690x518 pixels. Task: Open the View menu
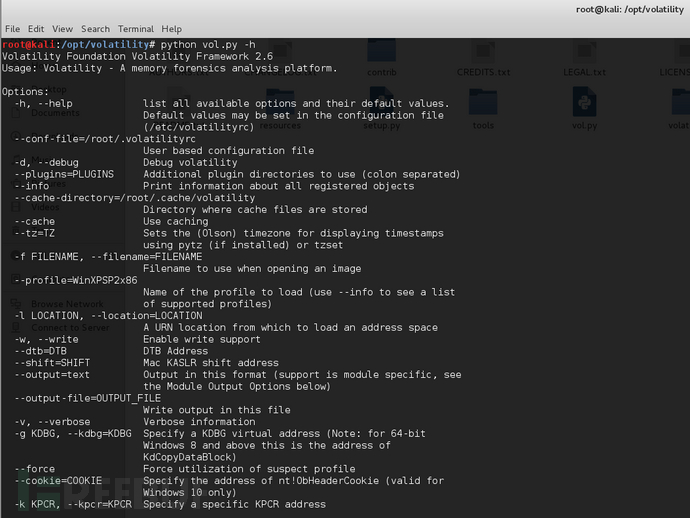pyautogui.click(x=62, y=29)
